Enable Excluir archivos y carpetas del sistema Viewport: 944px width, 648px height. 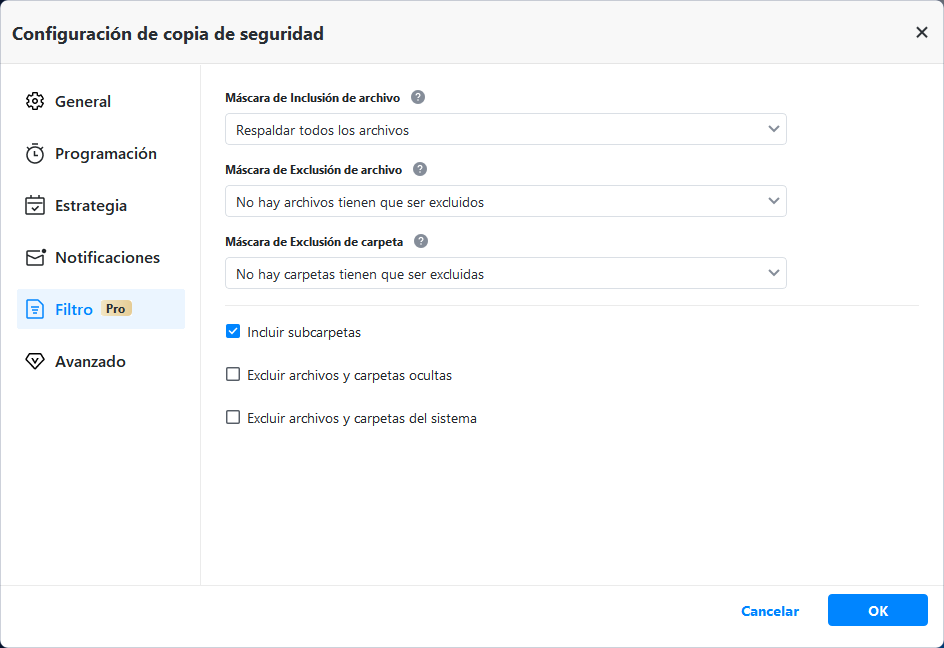tap(233, 418)
